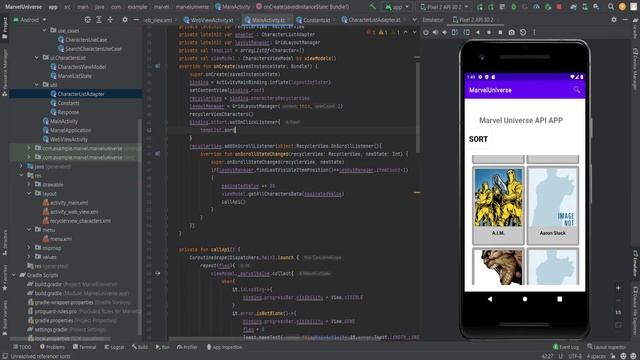Tap phone navigation Home button
Image resolution: width=640 pixels, height=360 pixels.
pyautogui.click(x=525, y=299)
